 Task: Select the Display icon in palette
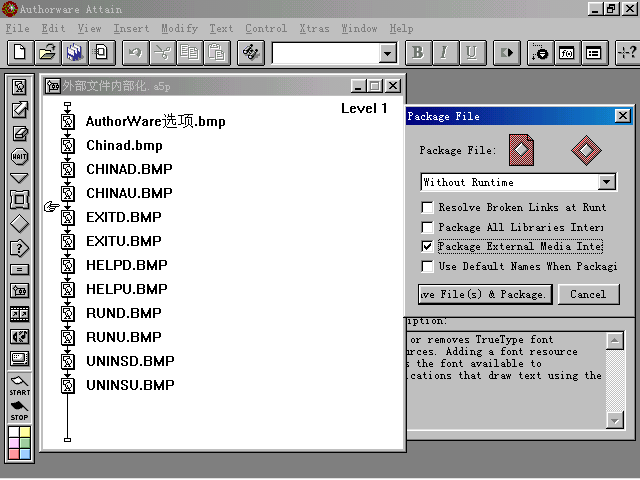[19, 87]
